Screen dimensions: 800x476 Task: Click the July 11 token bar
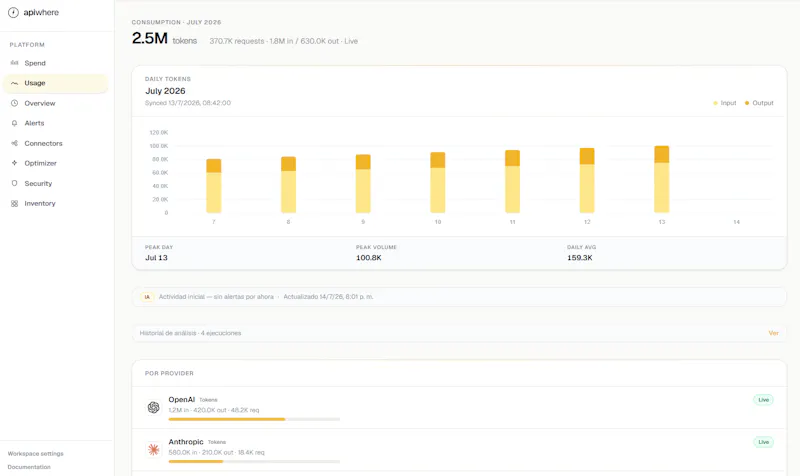(512, 182)
